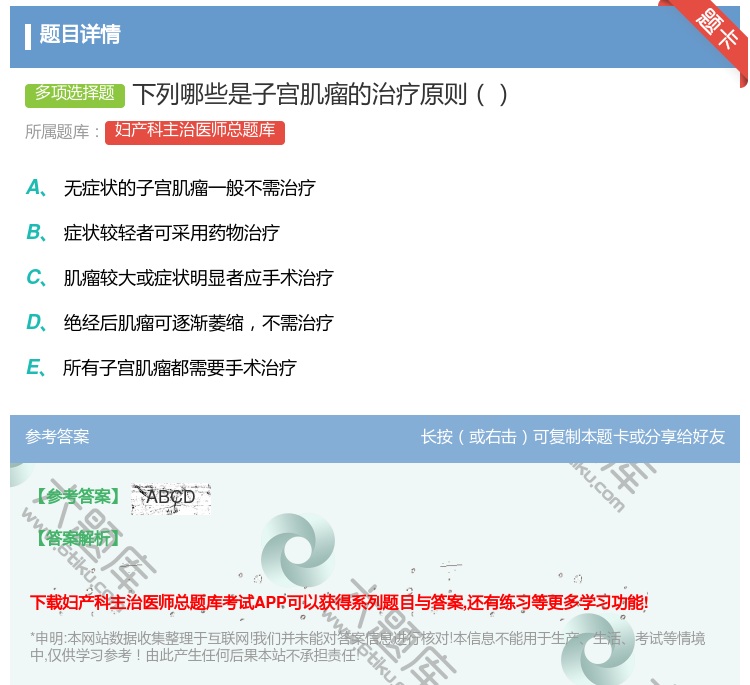Open the red 妇产科主治医师总题库 tag

[195, 131]
